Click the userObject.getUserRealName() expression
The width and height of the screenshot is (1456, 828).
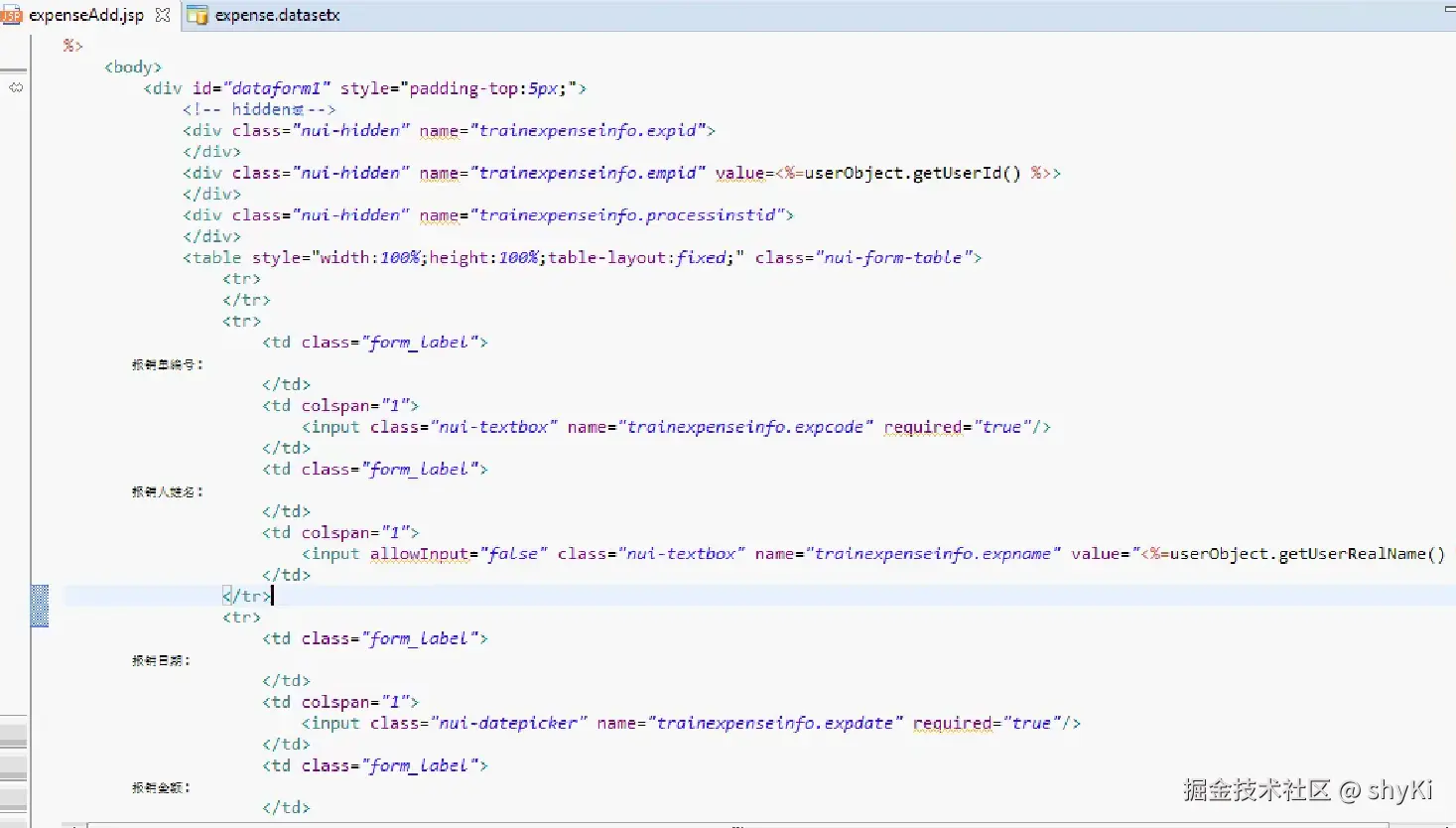[1307, 554]
